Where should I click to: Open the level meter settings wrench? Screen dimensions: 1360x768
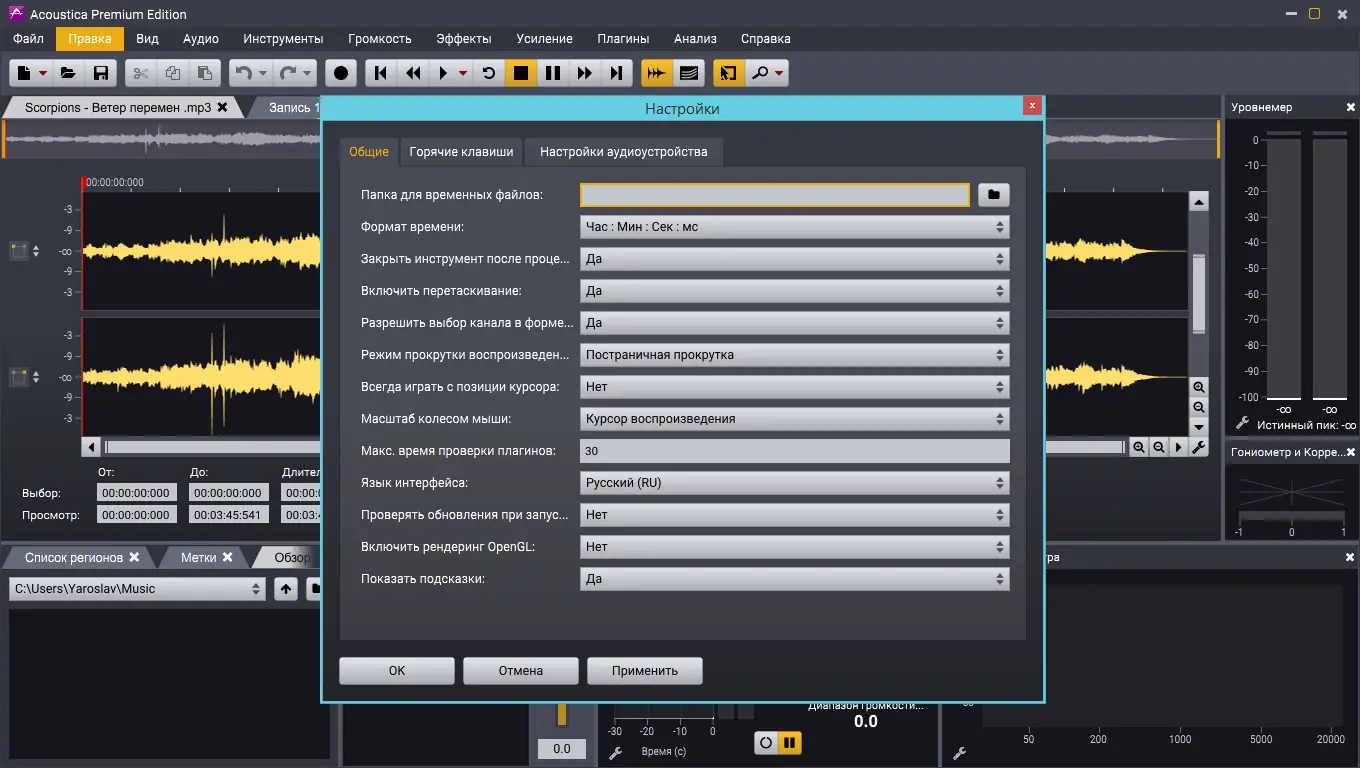pos(1243,424)
